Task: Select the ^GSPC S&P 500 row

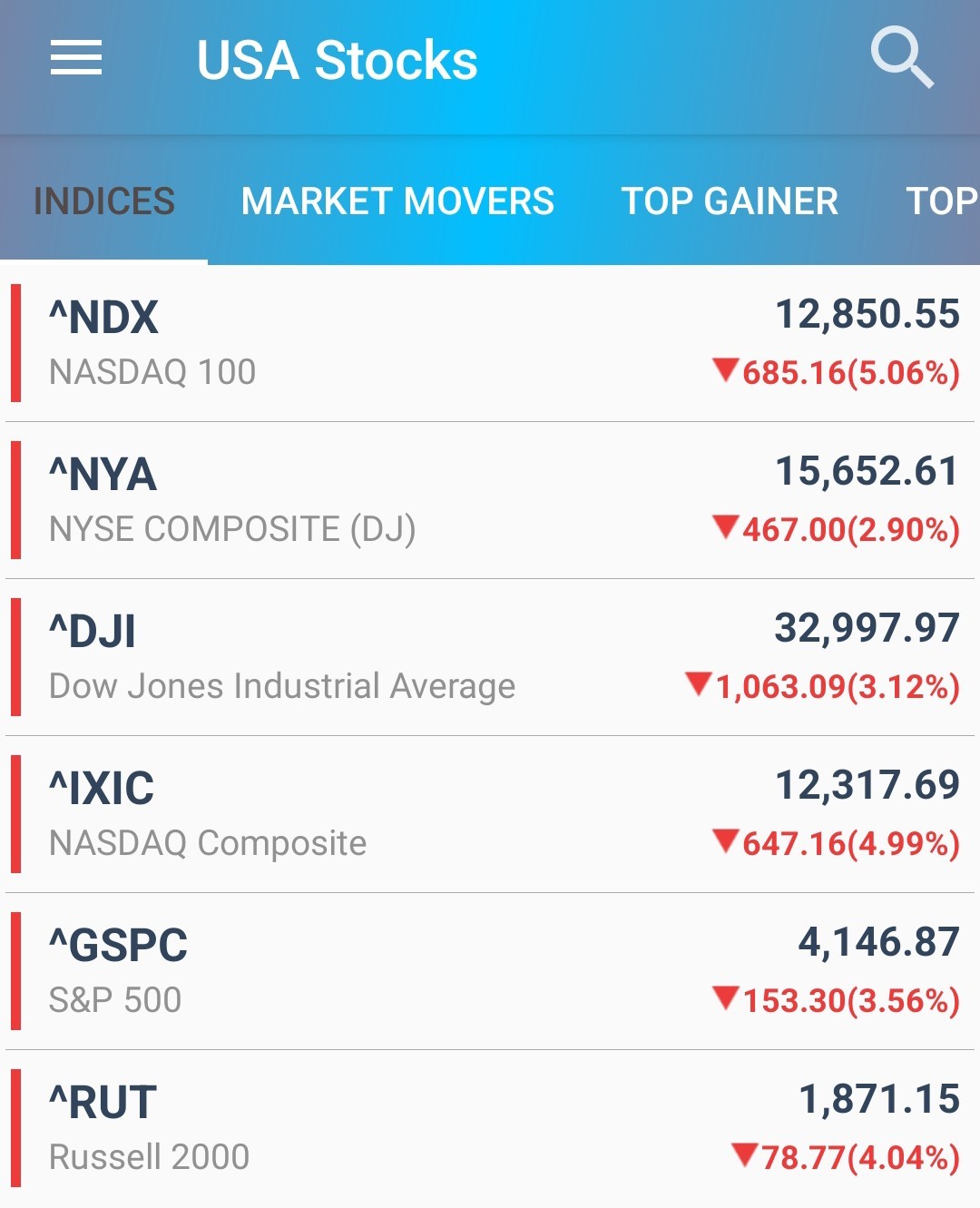Action: (490, 971)
